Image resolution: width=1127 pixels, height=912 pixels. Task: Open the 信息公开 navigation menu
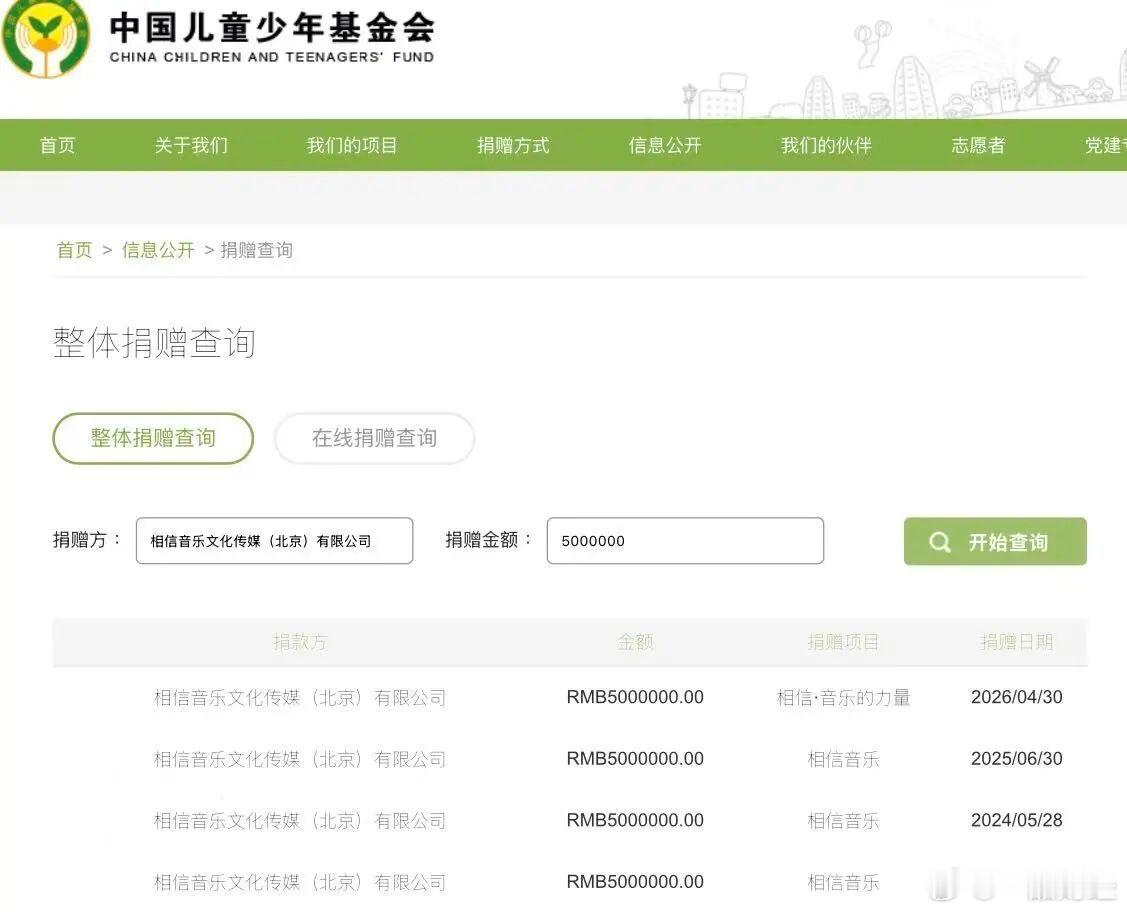[665, 145]
